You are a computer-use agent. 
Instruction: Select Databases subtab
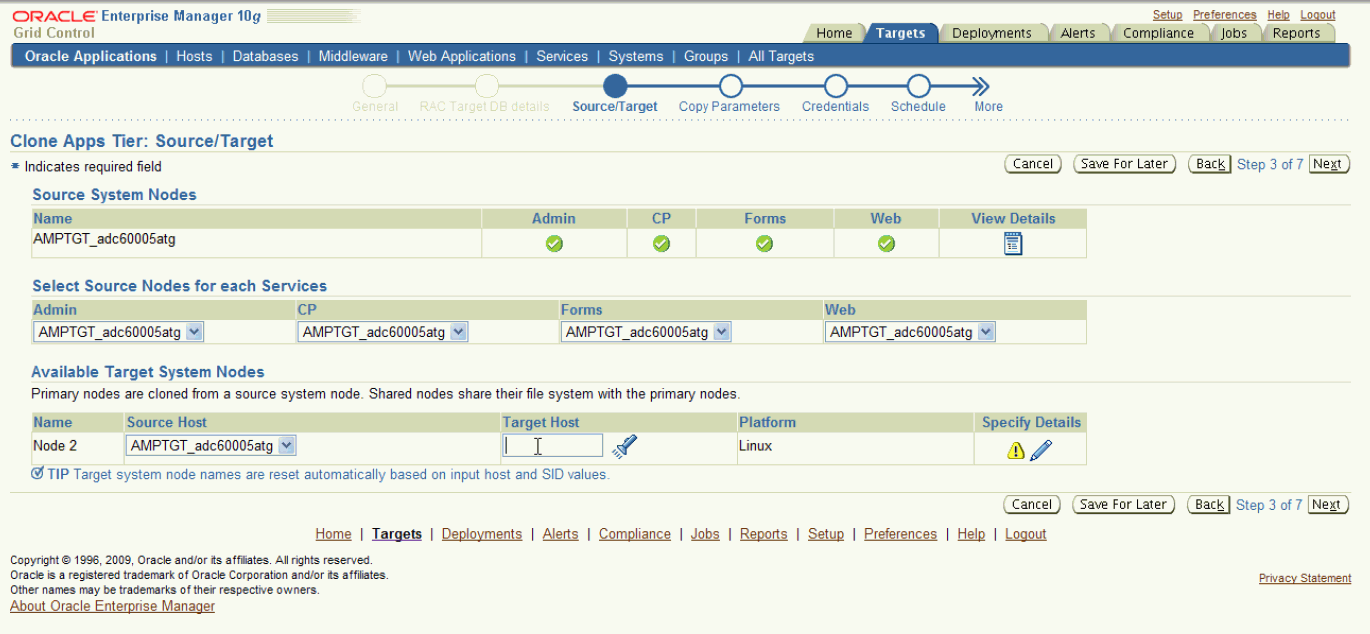point(265,56)
